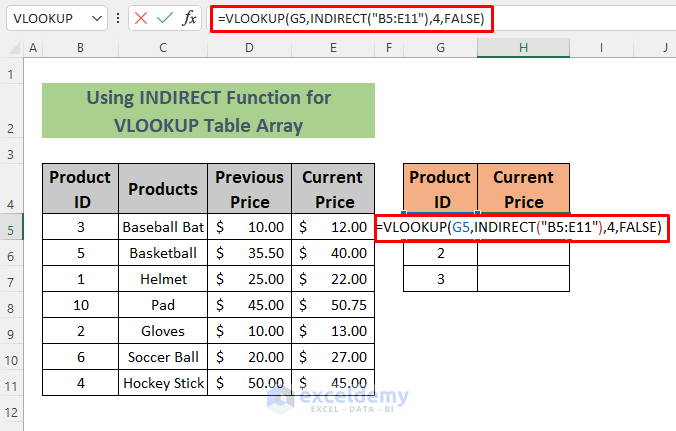Select the Previous Price header cell
This screenshot has width=676, height=431.
click(249, 189)
